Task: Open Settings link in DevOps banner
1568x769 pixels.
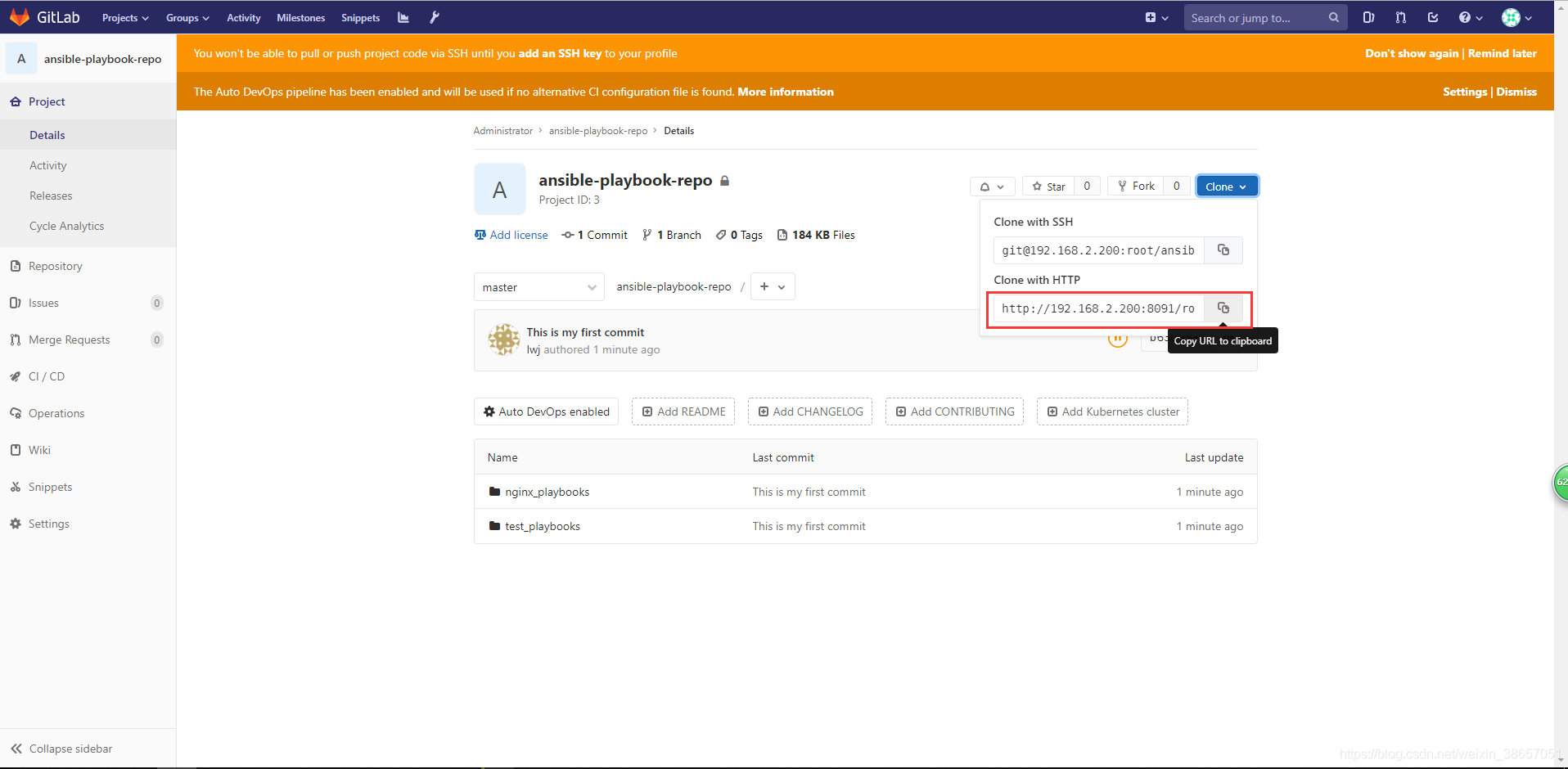Action: click(1465, 92)
